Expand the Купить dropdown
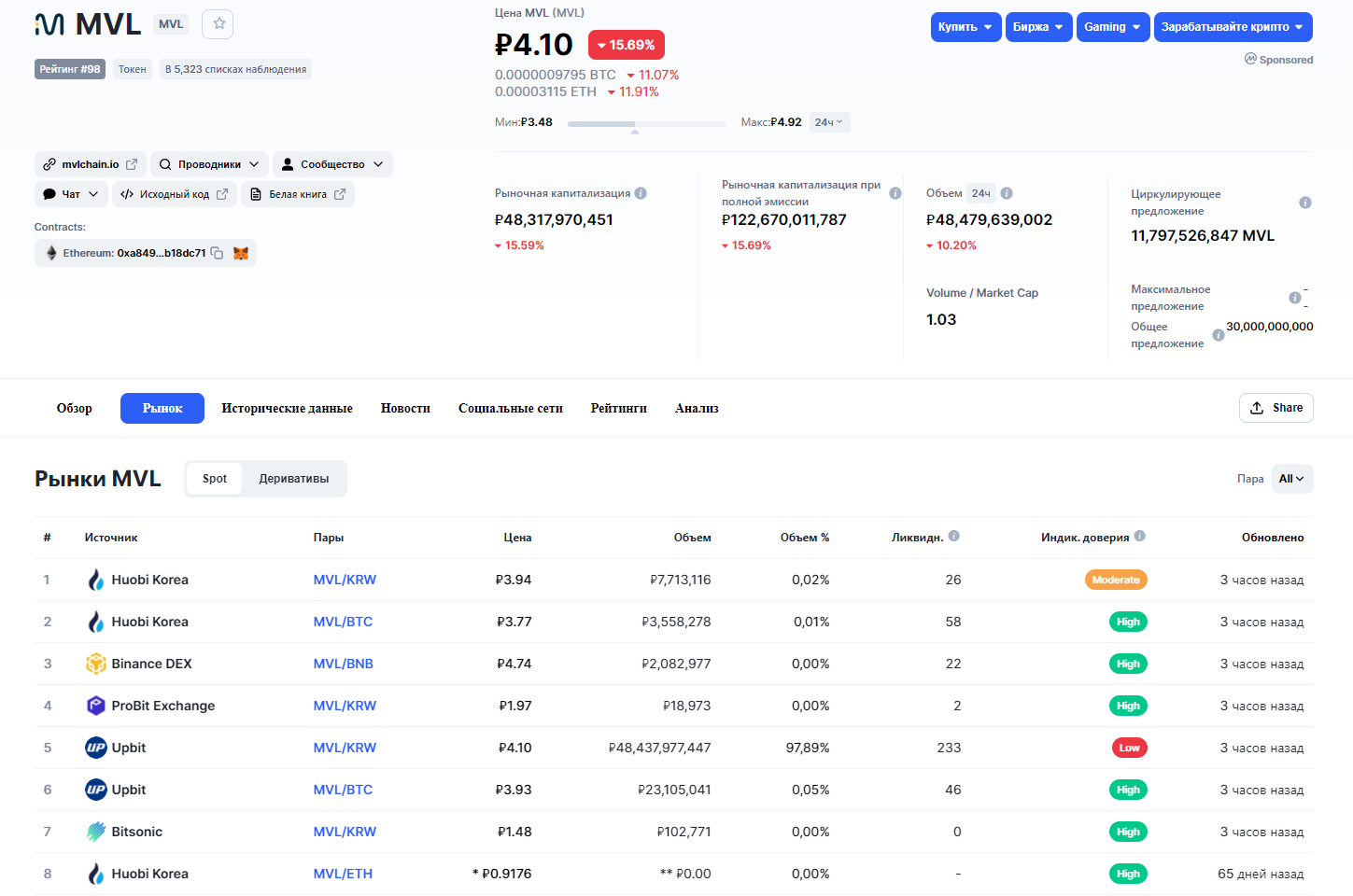Image resolution: width=1353 pixels, height=896 pixels. [x=965, y=27]
